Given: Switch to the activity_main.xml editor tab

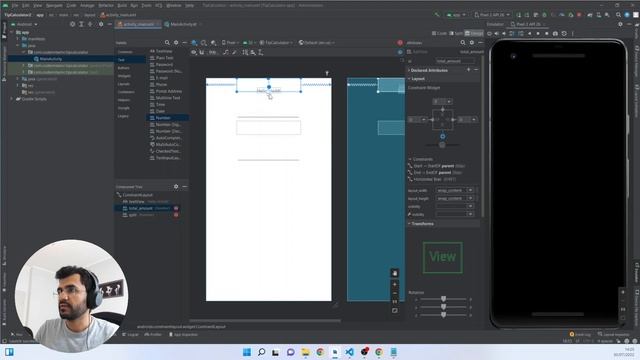Looking at the screenshot, I should point(138,24).
